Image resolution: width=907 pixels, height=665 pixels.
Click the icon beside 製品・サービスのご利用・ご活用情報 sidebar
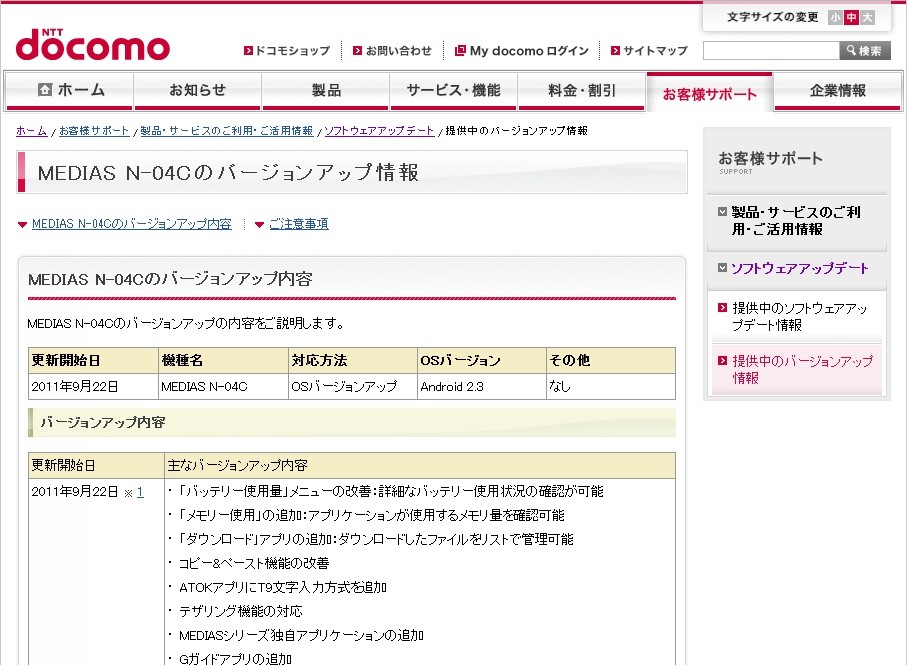click(722, 212)
